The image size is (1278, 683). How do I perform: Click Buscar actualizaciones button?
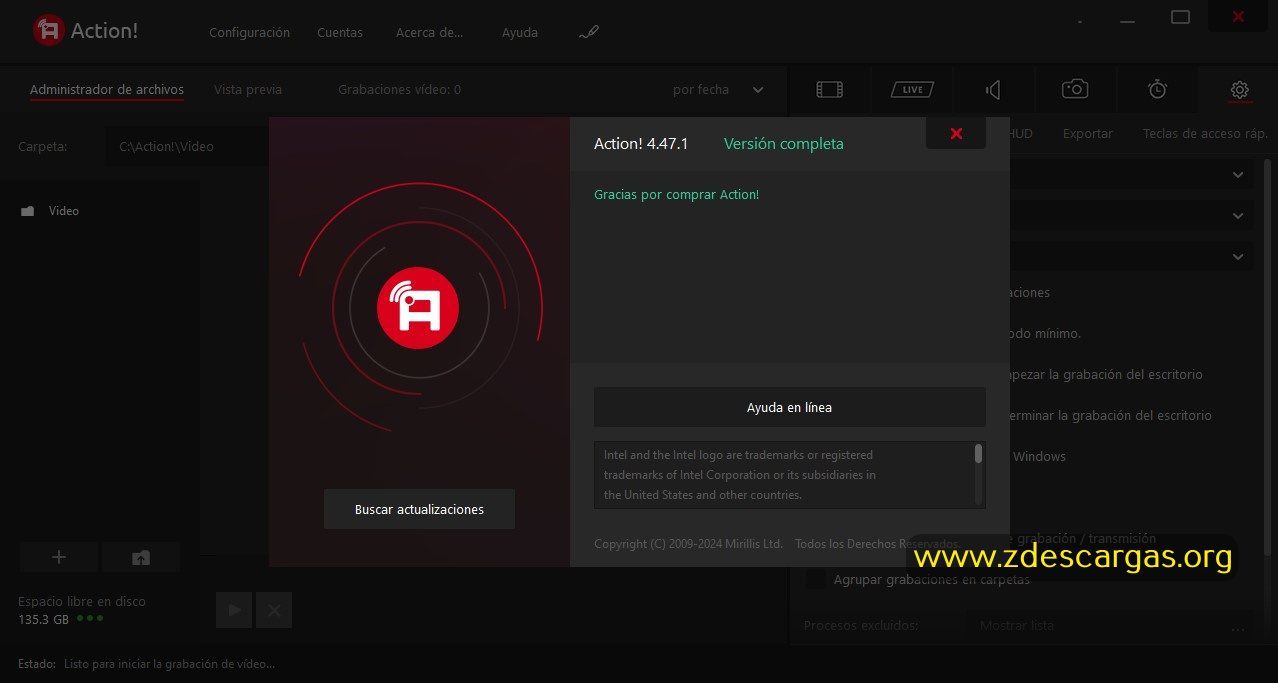(419, 509)
